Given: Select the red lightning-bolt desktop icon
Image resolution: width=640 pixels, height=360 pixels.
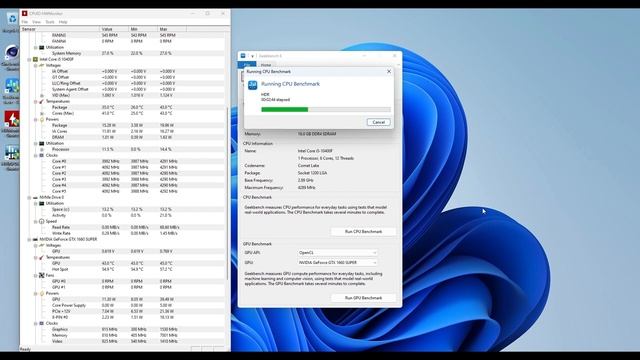Looking at the screenshot, I should tap(11, 119).
